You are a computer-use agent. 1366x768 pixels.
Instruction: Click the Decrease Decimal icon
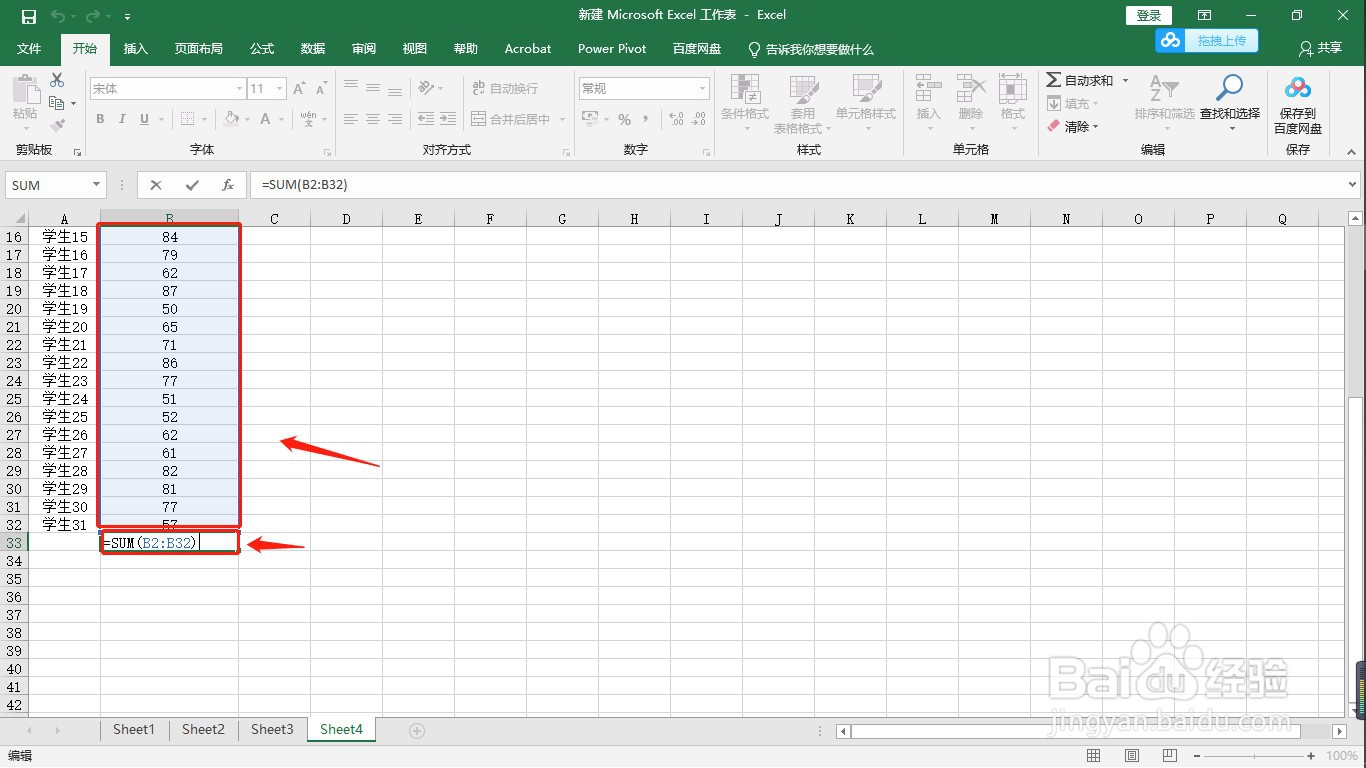[698, 119]
